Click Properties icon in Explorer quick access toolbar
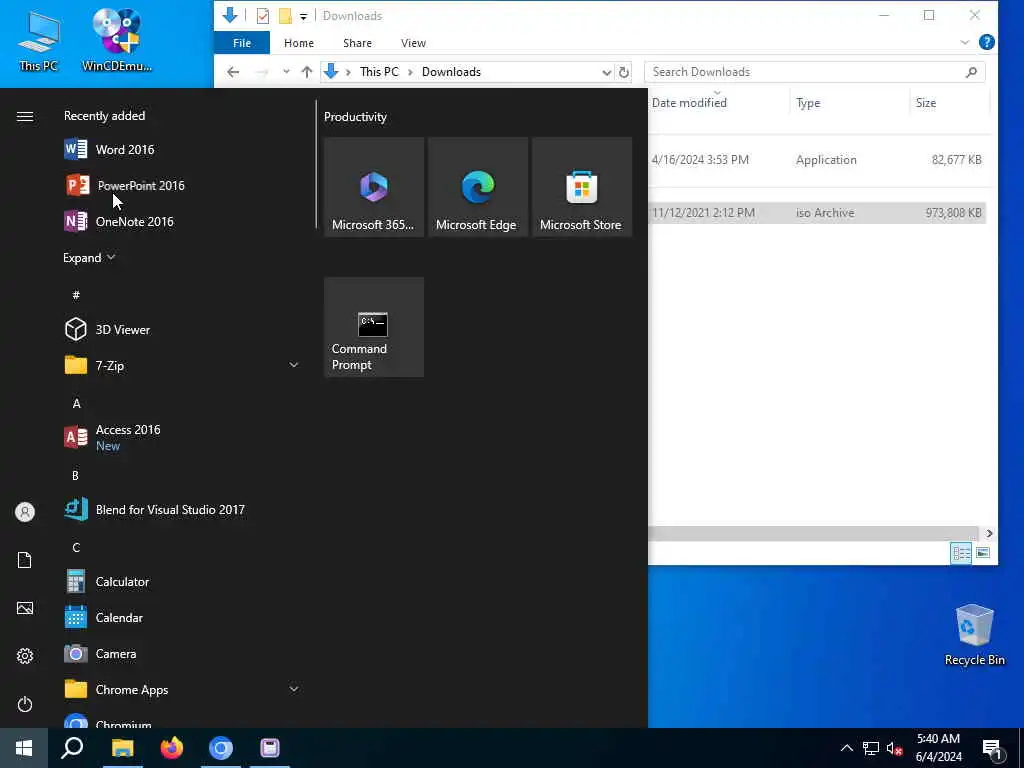 tap(263, 16)
